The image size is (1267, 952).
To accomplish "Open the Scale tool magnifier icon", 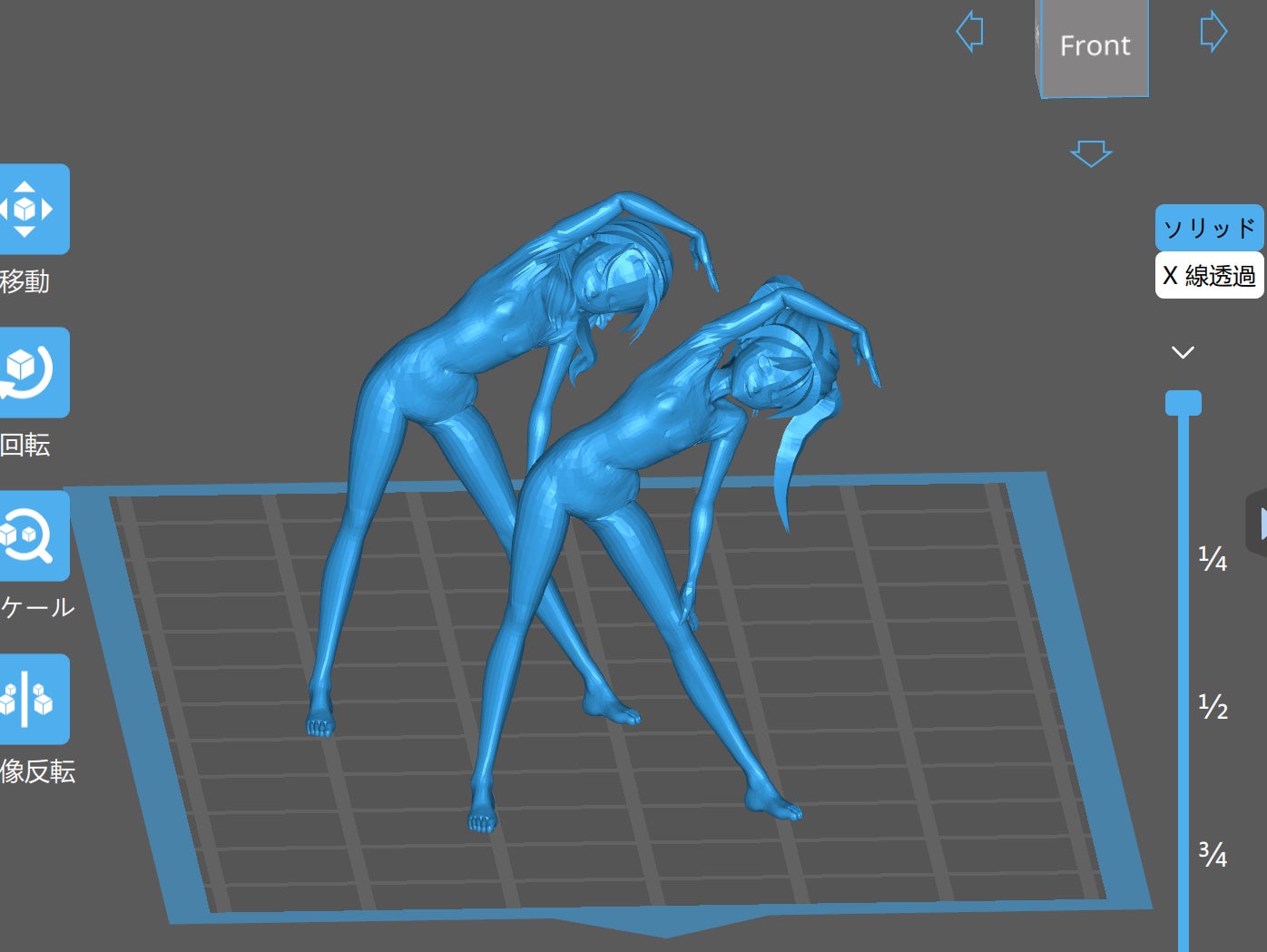I will 33,535.
